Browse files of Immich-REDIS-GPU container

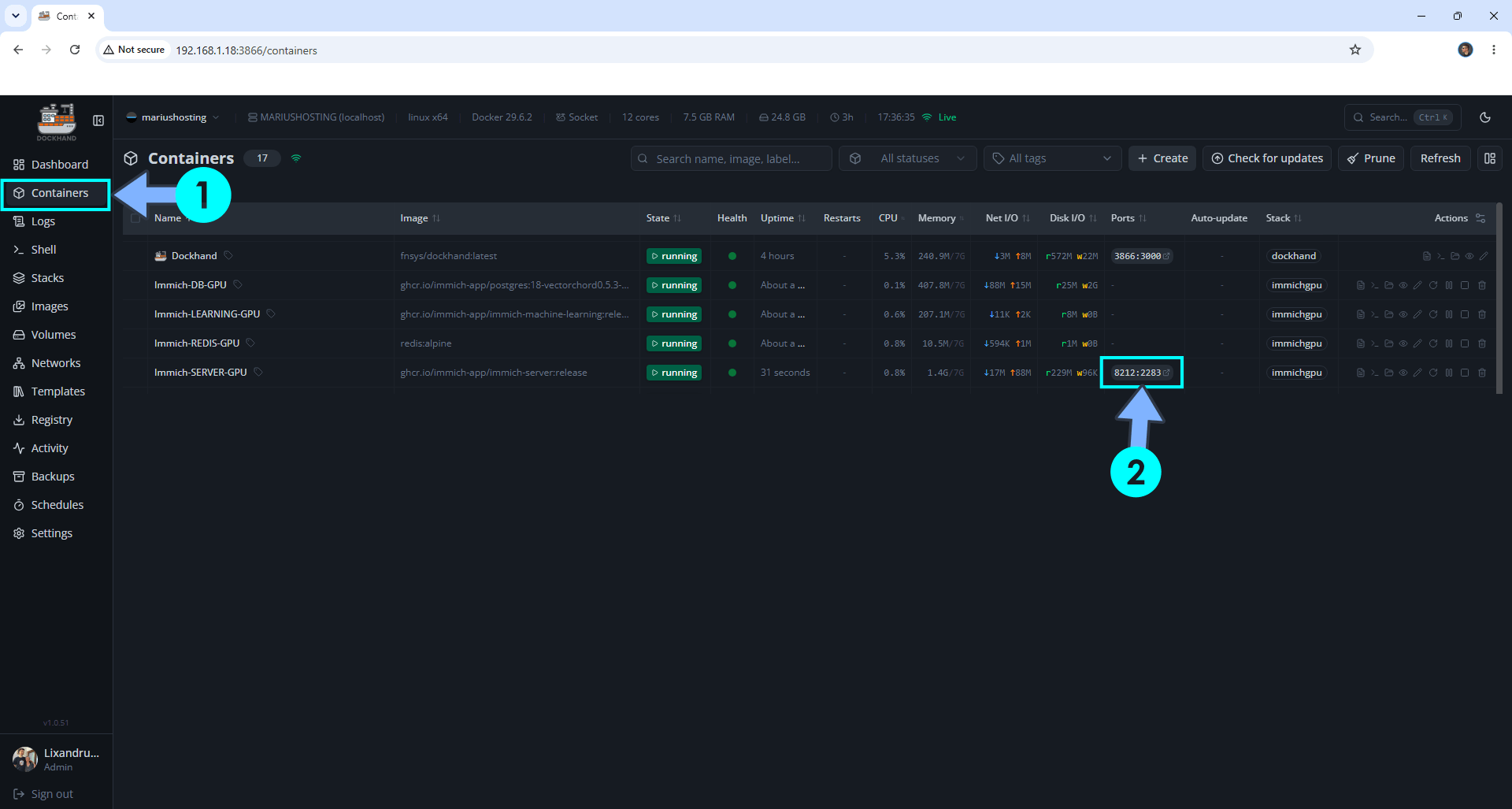point(1388,343)
